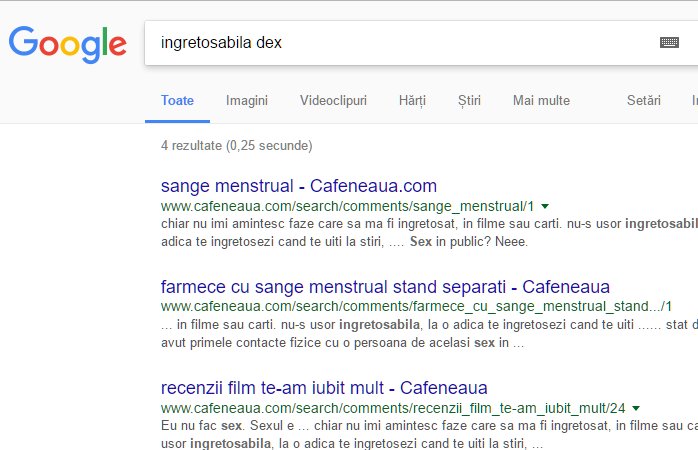The width and height of the screenshot is (698, 450).
Task: Expand dropdown arrow next to sange_menstrual/1 URL
Action: point(545,206)
